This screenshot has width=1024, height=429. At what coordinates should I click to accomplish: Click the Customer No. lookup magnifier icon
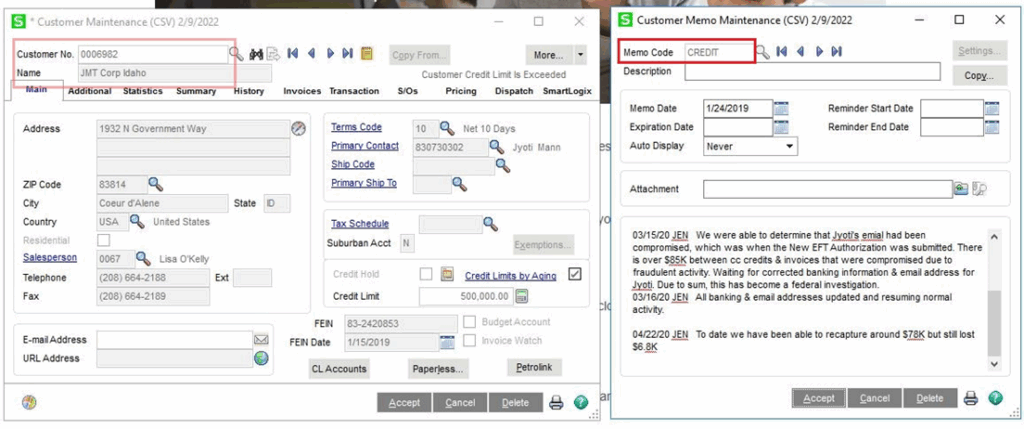pyautogui.click(x=237, y=54)
